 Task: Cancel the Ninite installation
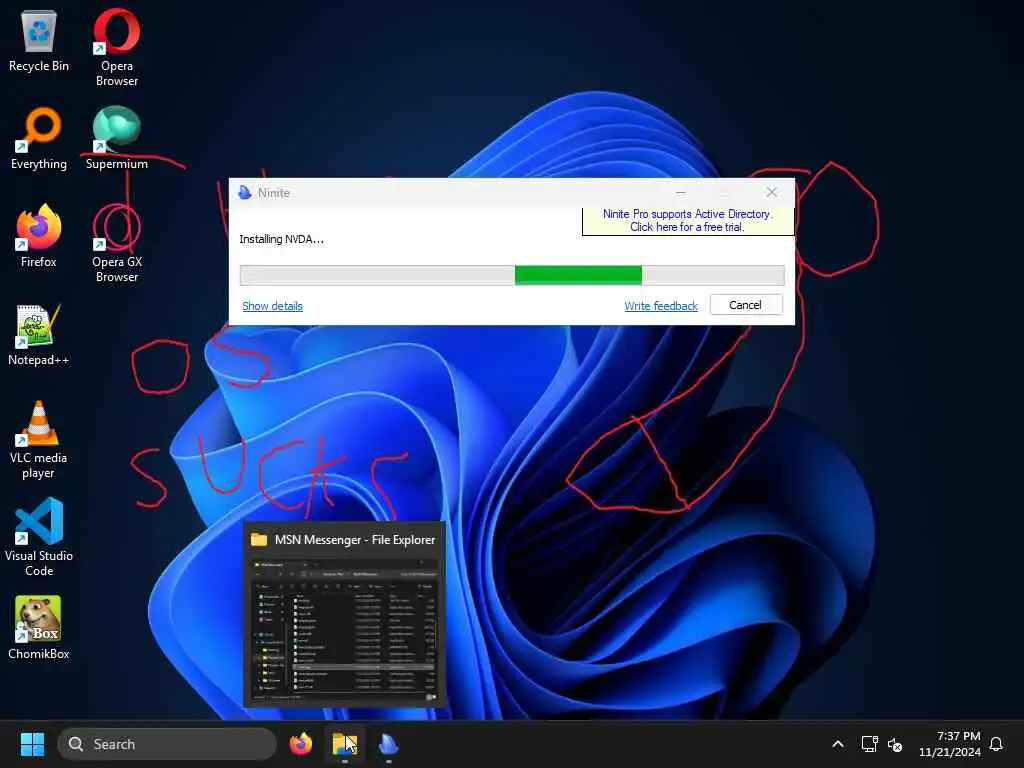click(x=745, y=305)
